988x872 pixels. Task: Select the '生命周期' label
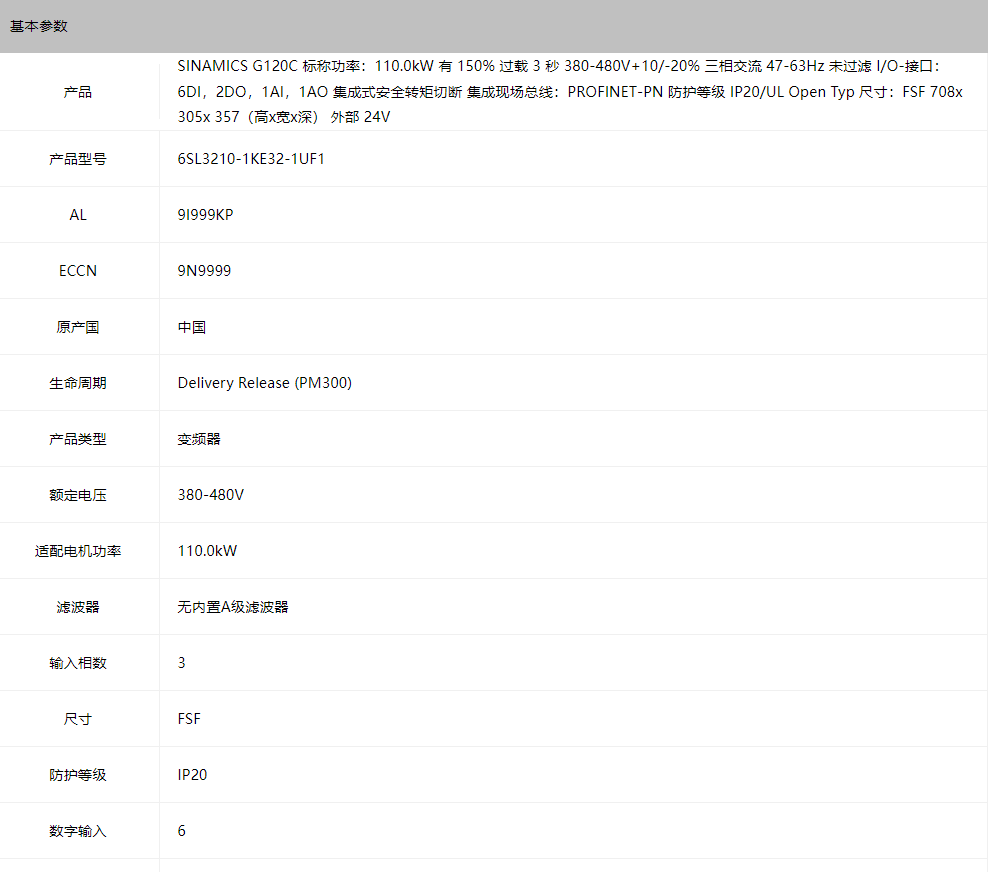coord(78,383)
